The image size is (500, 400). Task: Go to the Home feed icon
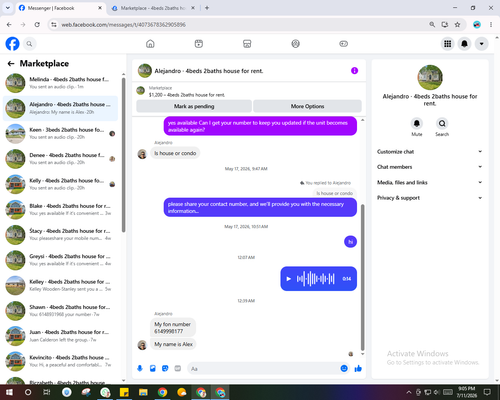tap(150, 44)
